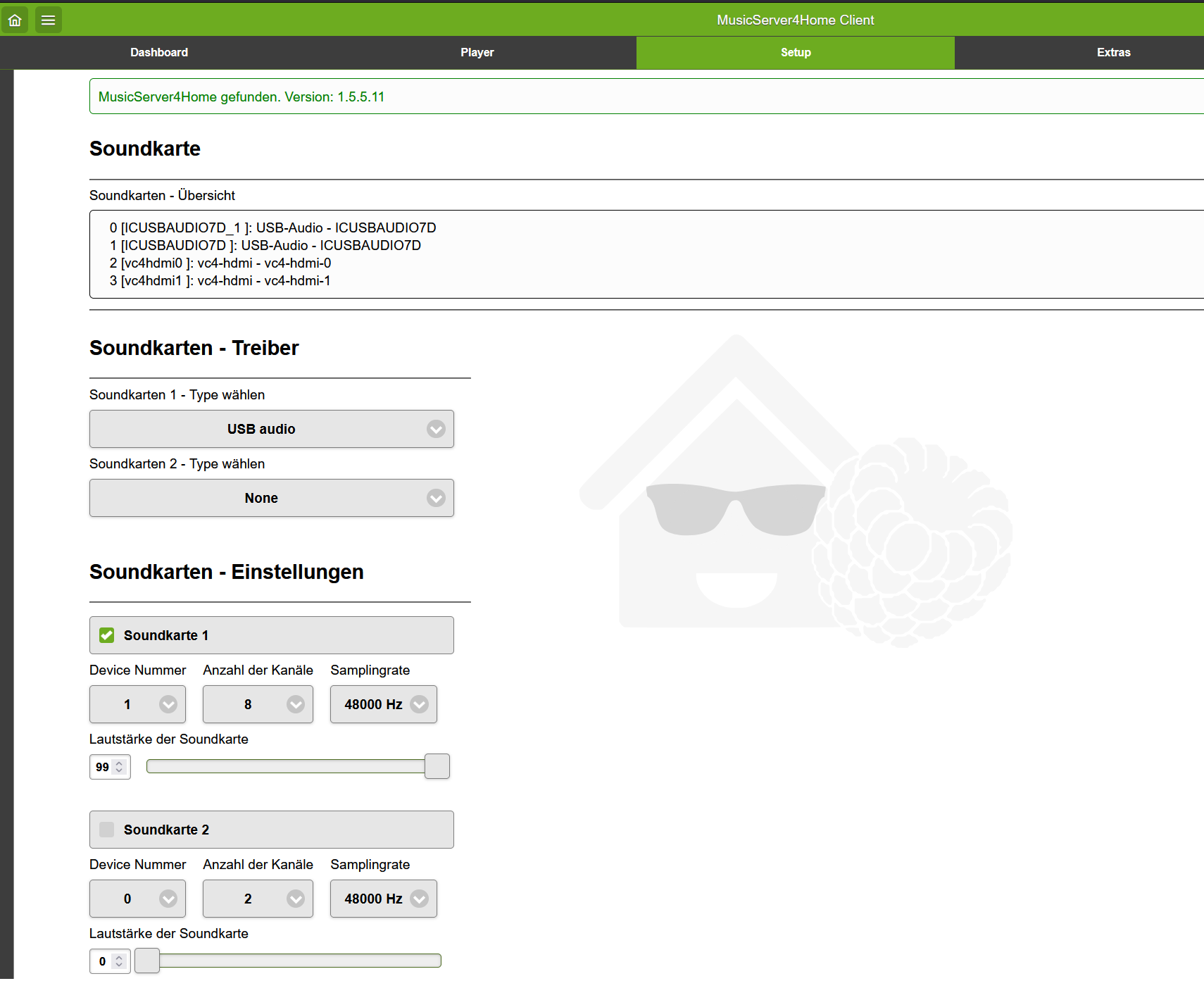Switch to the Dashboard tab
Image resolution: width=1204 pixels, height=981 pixels.
tap(159, 52)
